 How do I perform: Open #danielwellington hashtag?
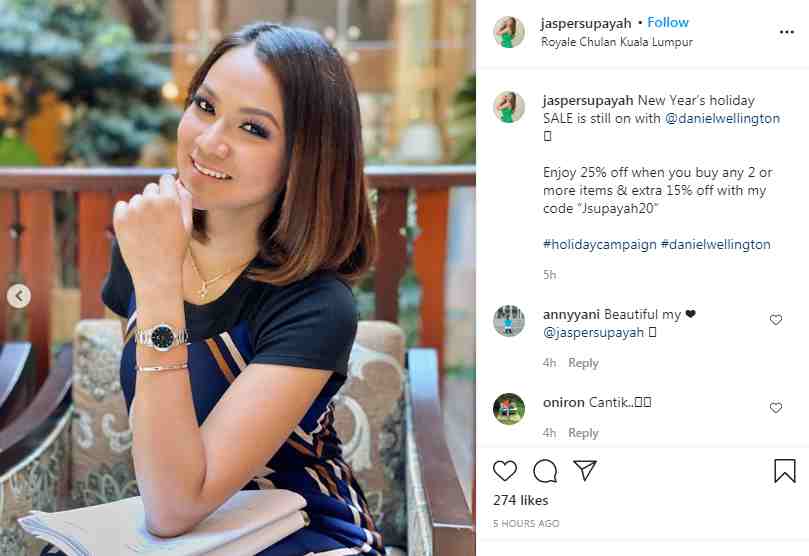pos(715,244)
